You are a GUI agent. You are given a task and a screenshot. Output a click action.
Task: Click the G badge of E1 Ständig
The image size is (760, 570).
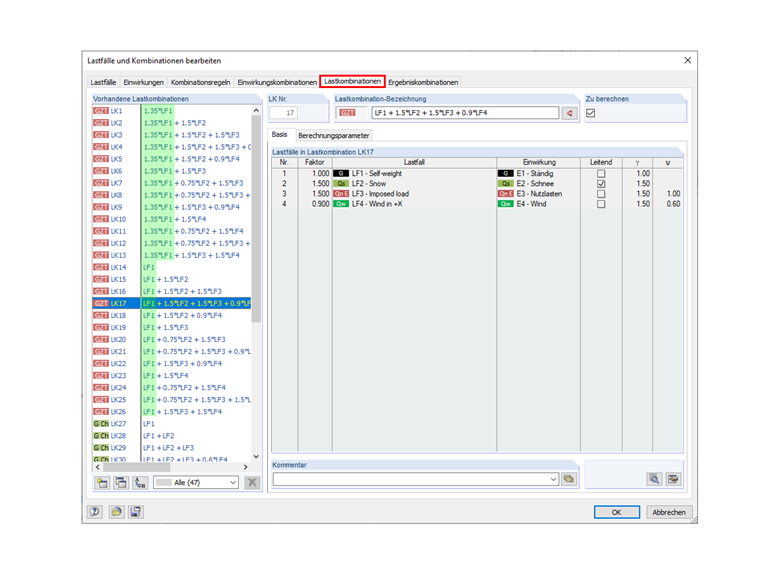[x=506, y=174]
